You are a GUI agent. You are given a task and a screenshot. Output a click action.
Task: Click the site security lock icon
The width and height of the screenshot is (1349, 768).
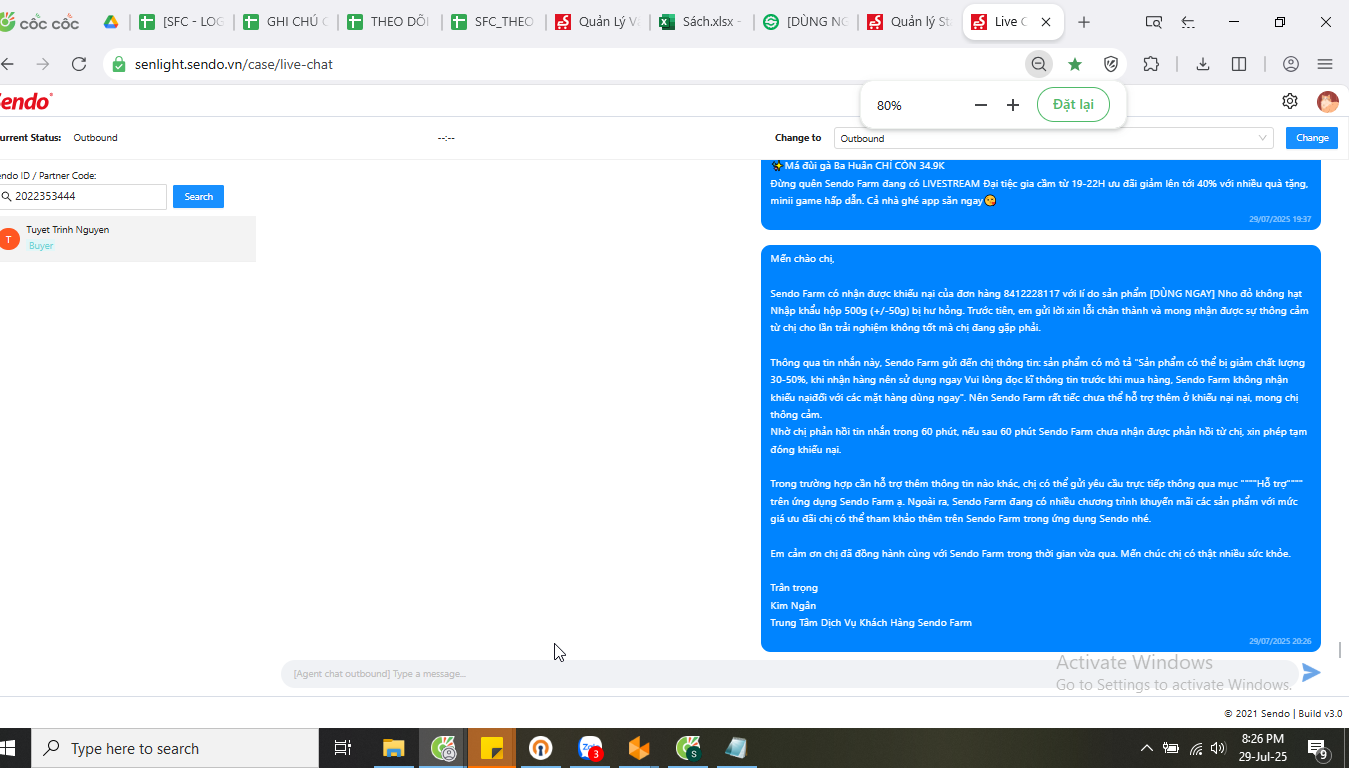[x=118, y=64]
